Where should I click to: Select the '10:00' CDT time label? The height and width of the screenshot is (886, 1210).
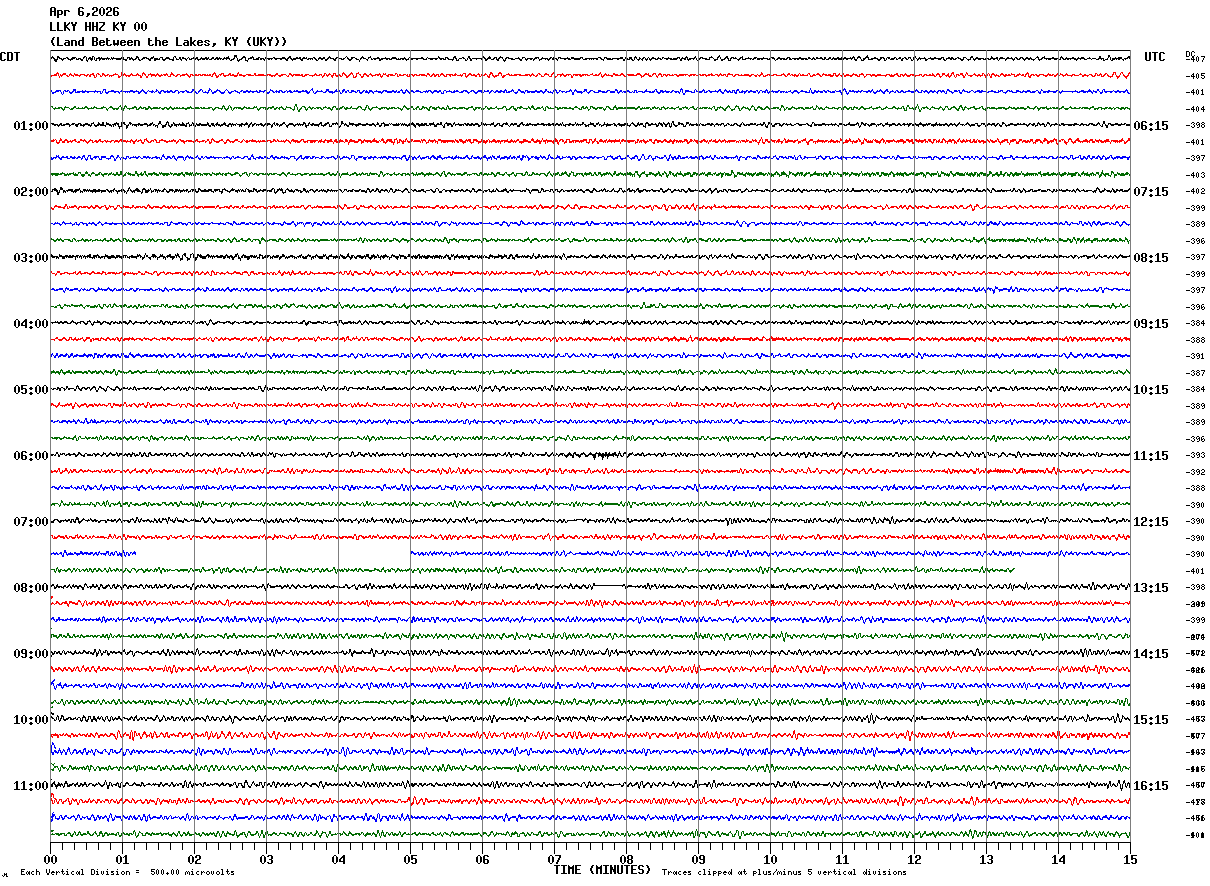[31, 720]
